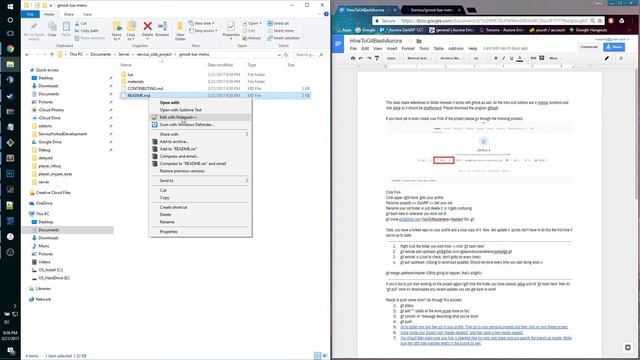Viewport: 640px width, 360px height.
Task: Click the Explorer back arrow
Action: tap(27, 54)
